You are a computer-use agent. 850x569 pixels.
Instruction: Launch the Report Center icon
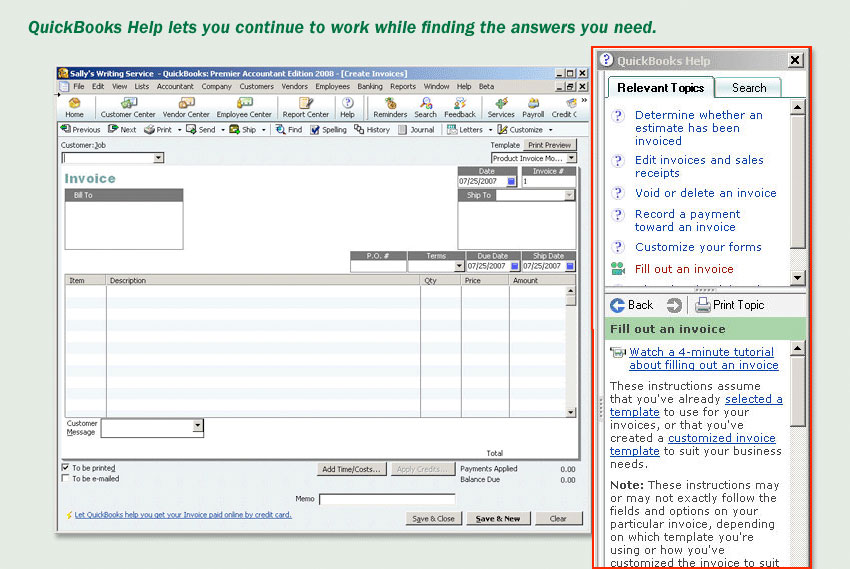[305, 107]
